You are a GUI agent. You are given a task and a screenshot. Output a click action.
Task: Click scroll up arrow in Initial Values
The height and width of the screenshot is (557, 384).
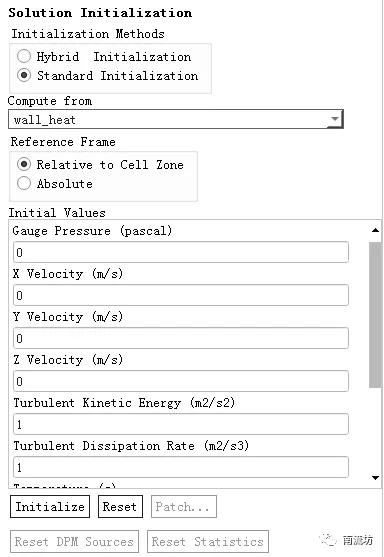pyautogui.click(x=375, y=230)
